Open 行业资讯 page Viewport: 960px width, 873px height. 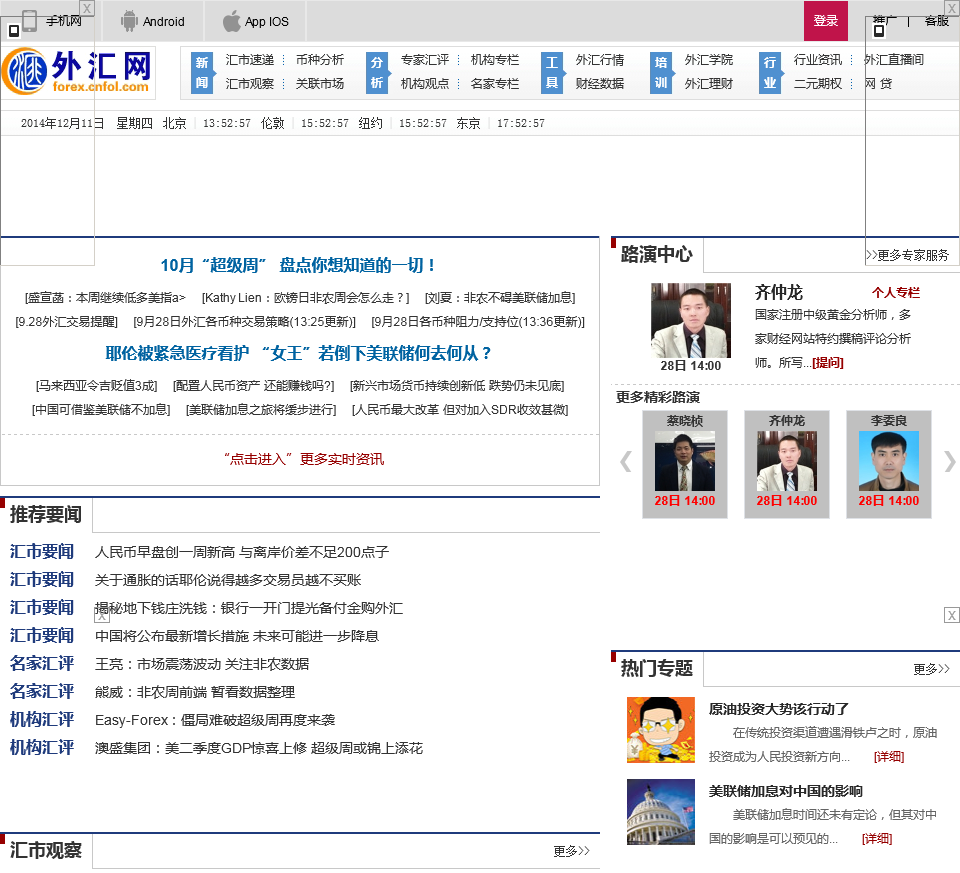[x=818, y=60]
